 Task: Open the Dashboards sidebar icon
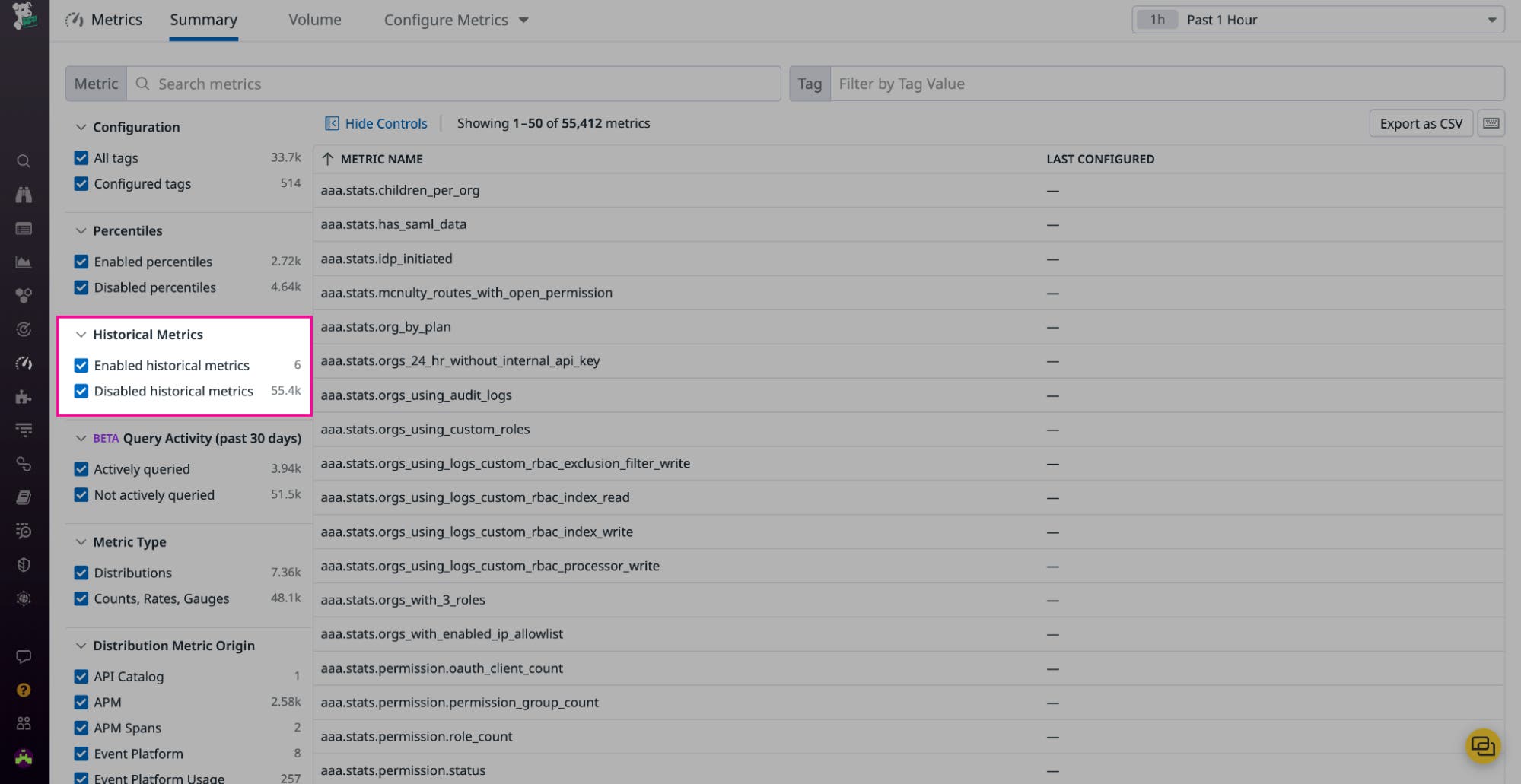[x=24, y=228]
